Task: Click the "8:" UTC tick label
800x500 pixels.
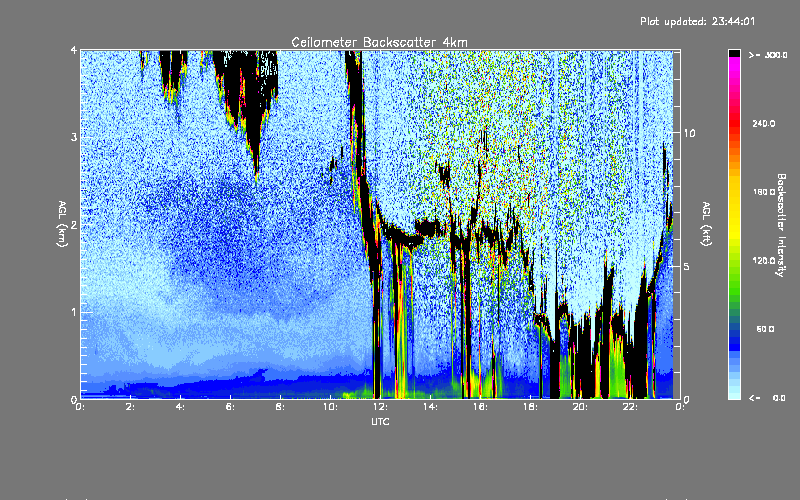Action: pyautogui.click(x=280, y=407)
